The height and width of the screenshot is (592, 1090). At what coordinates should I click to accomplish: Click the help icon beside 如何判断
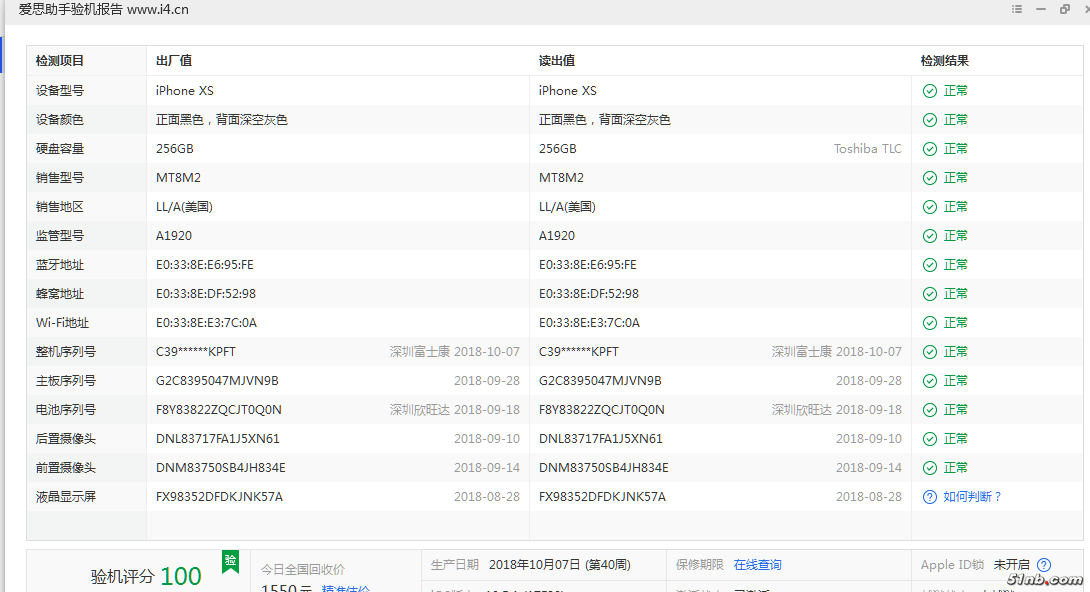tap(930, 497)
